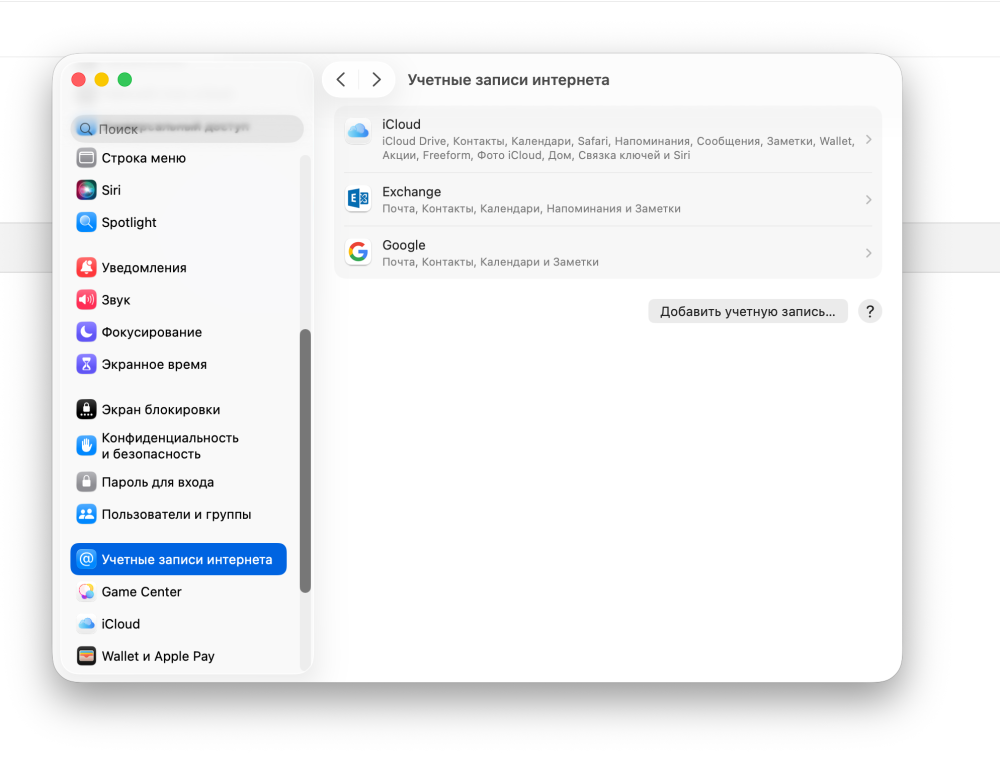The image size is (1000, 775).
Task: Select Spotlight label in sidebar
Action: click(x=129, y=222)
